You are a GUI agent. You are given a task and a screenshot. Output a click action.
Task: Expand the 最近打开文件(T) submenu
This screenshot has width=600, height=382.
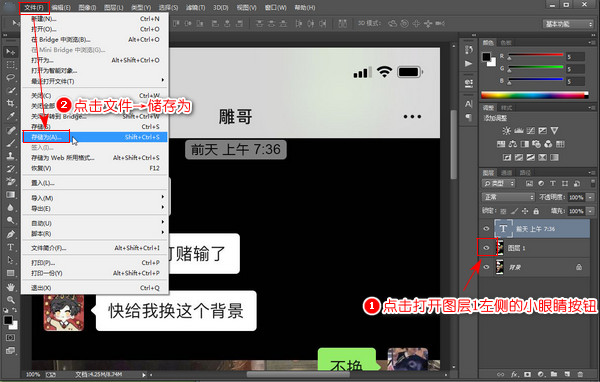[95, 81]
